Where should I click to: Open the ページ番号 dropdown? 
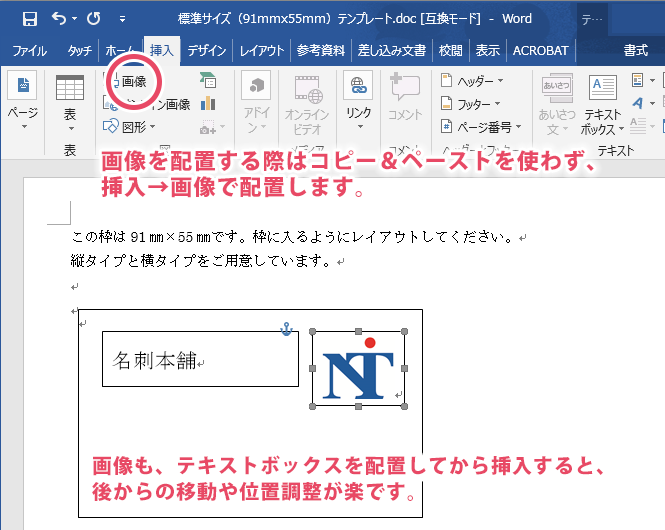pos(481,127)
